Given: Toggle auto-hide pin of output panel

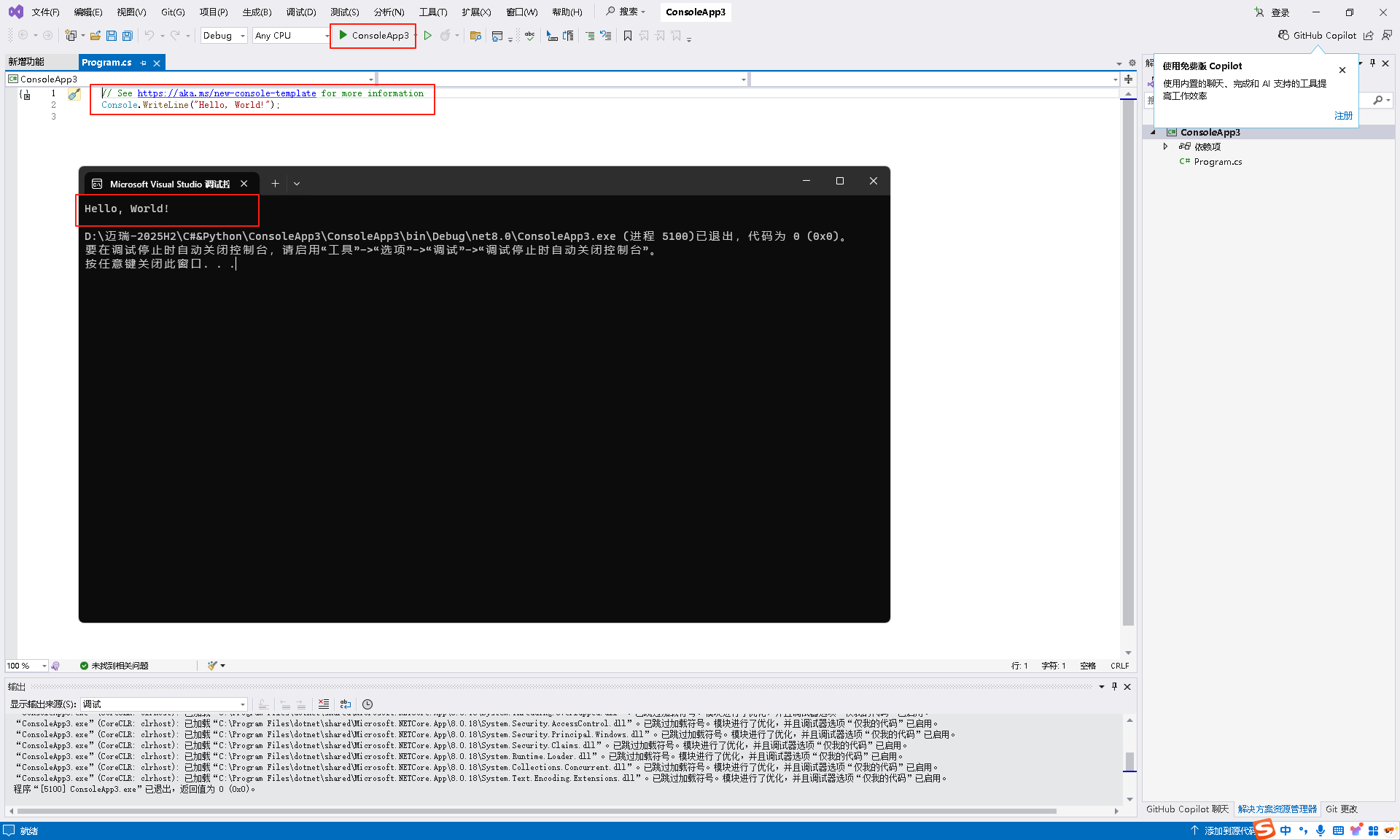Looking at the screenshot, I should 1114,687.
